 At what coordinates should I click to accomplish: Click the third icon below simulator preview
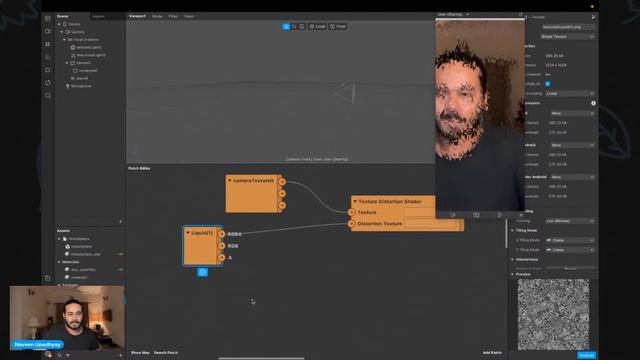[500, 215]
